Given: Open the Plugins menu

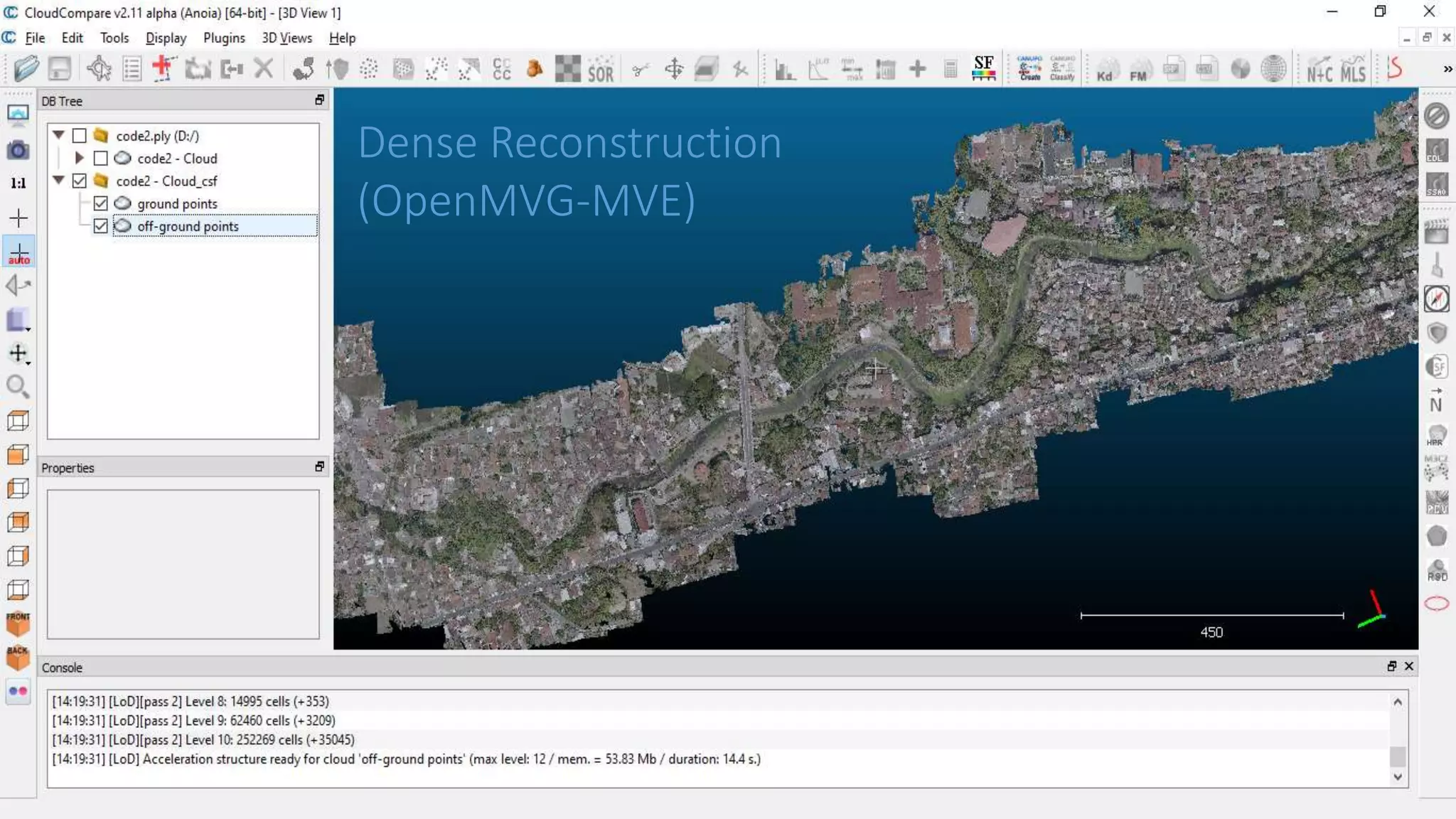Looking at the screenshot, I should point(224,38).
